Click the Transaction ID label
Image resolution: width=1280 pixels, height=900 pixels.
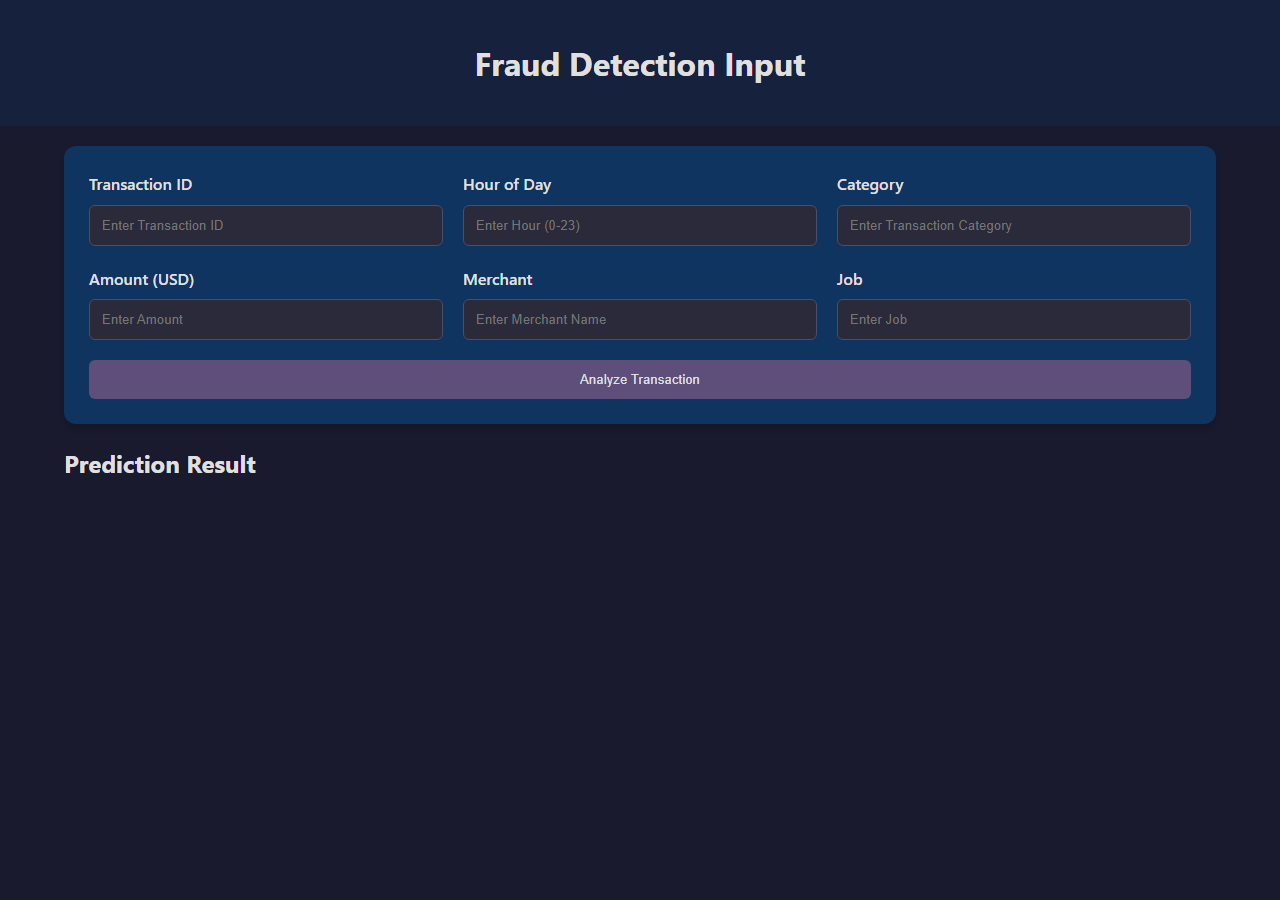pyautogui.click(x=141, y=185)
